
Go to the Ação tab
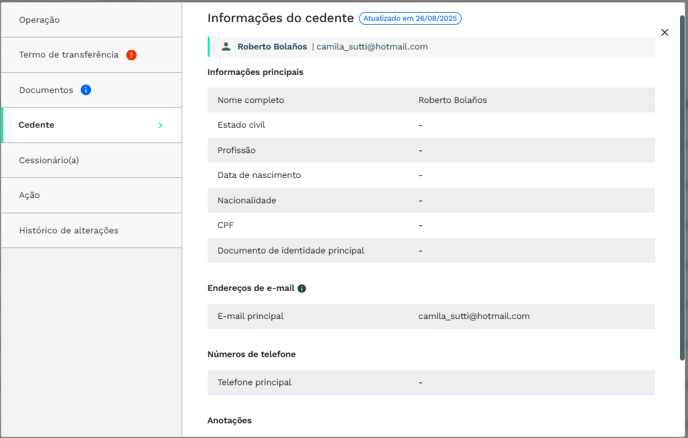[x=30, y=195]
